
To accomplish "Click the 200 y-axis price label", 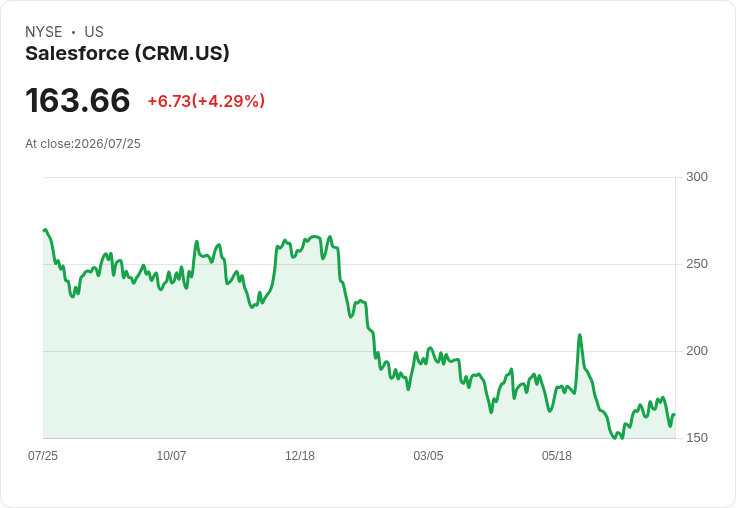I will coord(697,351).
